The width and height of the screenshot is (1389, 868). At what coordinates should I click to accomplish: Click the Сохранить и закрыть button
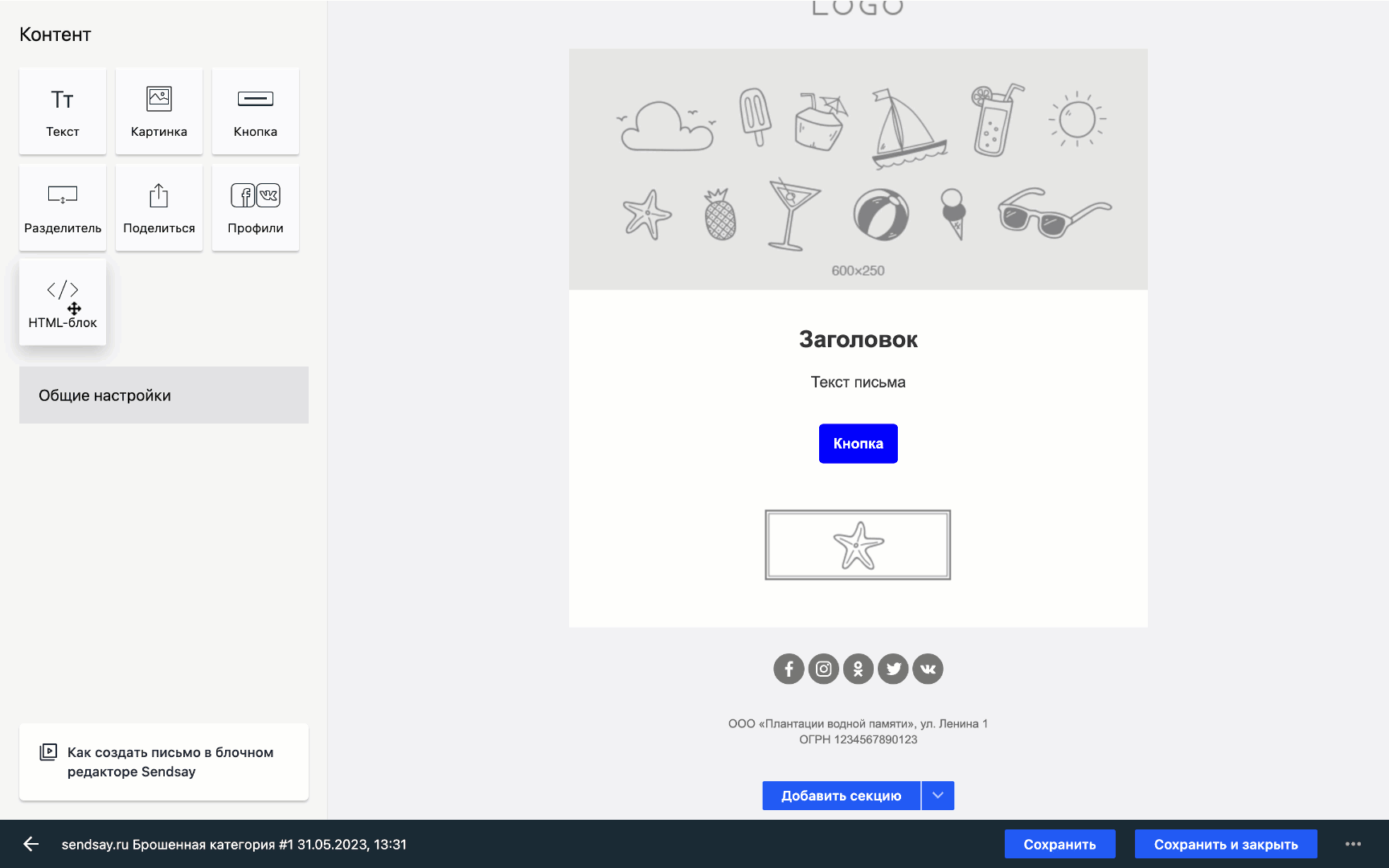click(1226, 844)
